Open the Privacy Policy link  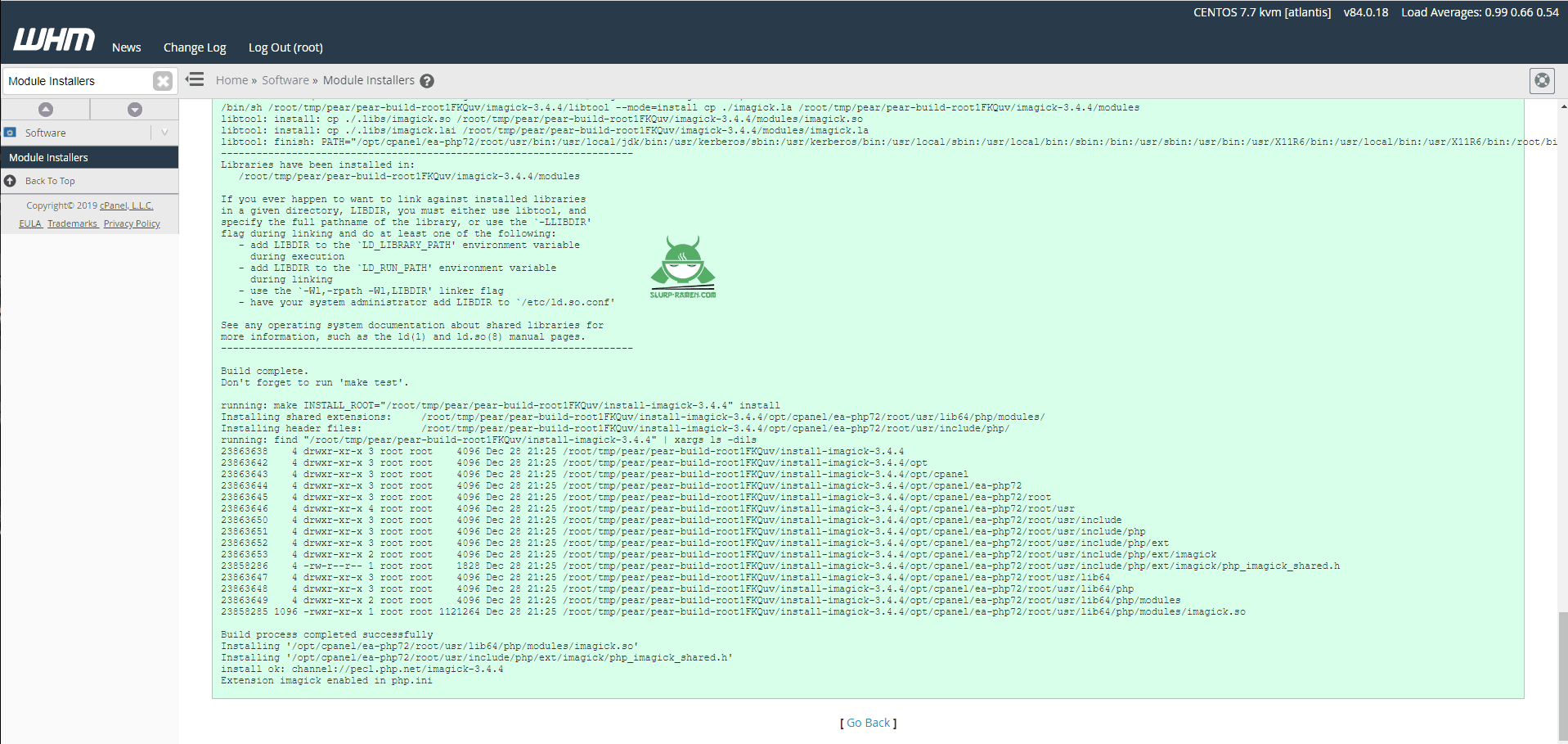(132, 223)
